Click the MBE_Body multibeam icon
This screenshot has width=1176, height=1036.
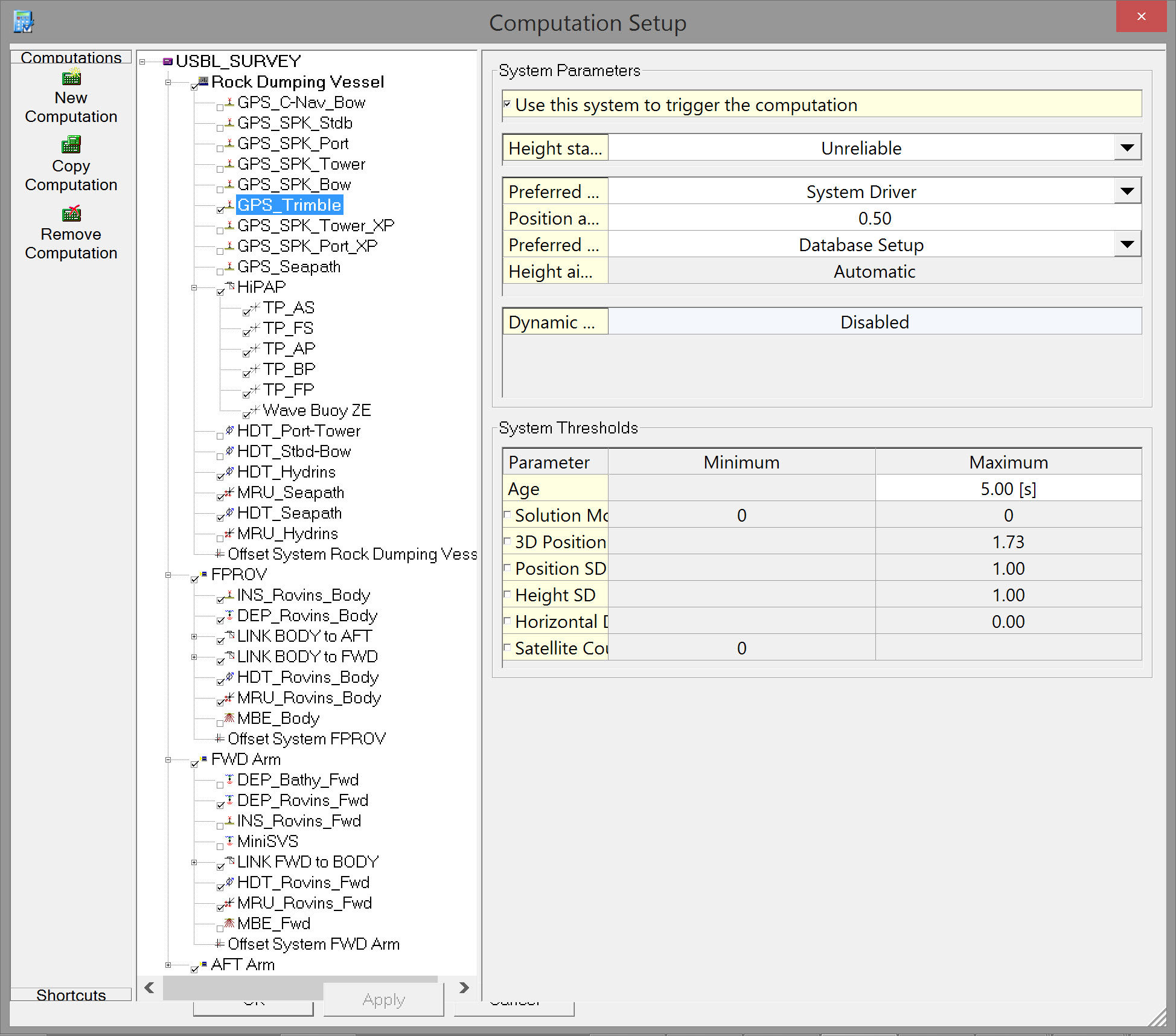click(229, 718)
